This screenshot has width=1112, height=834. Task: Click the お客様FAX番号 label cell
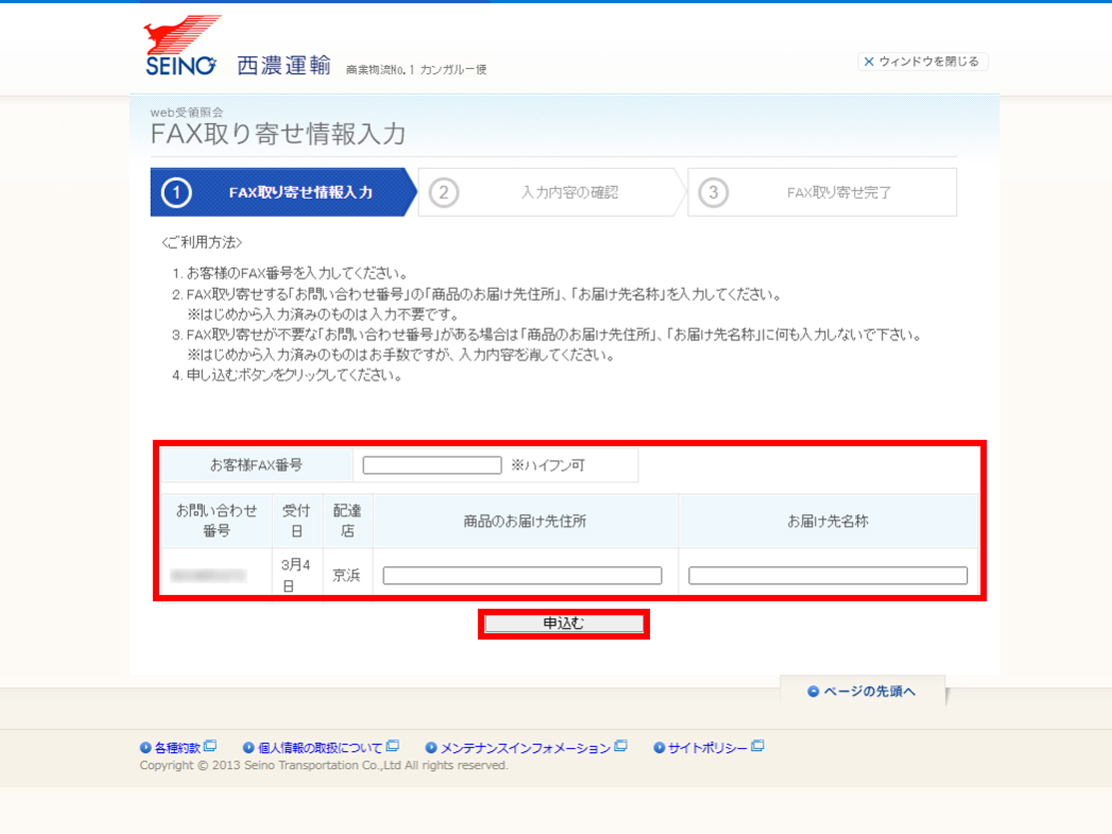point(256,465)
